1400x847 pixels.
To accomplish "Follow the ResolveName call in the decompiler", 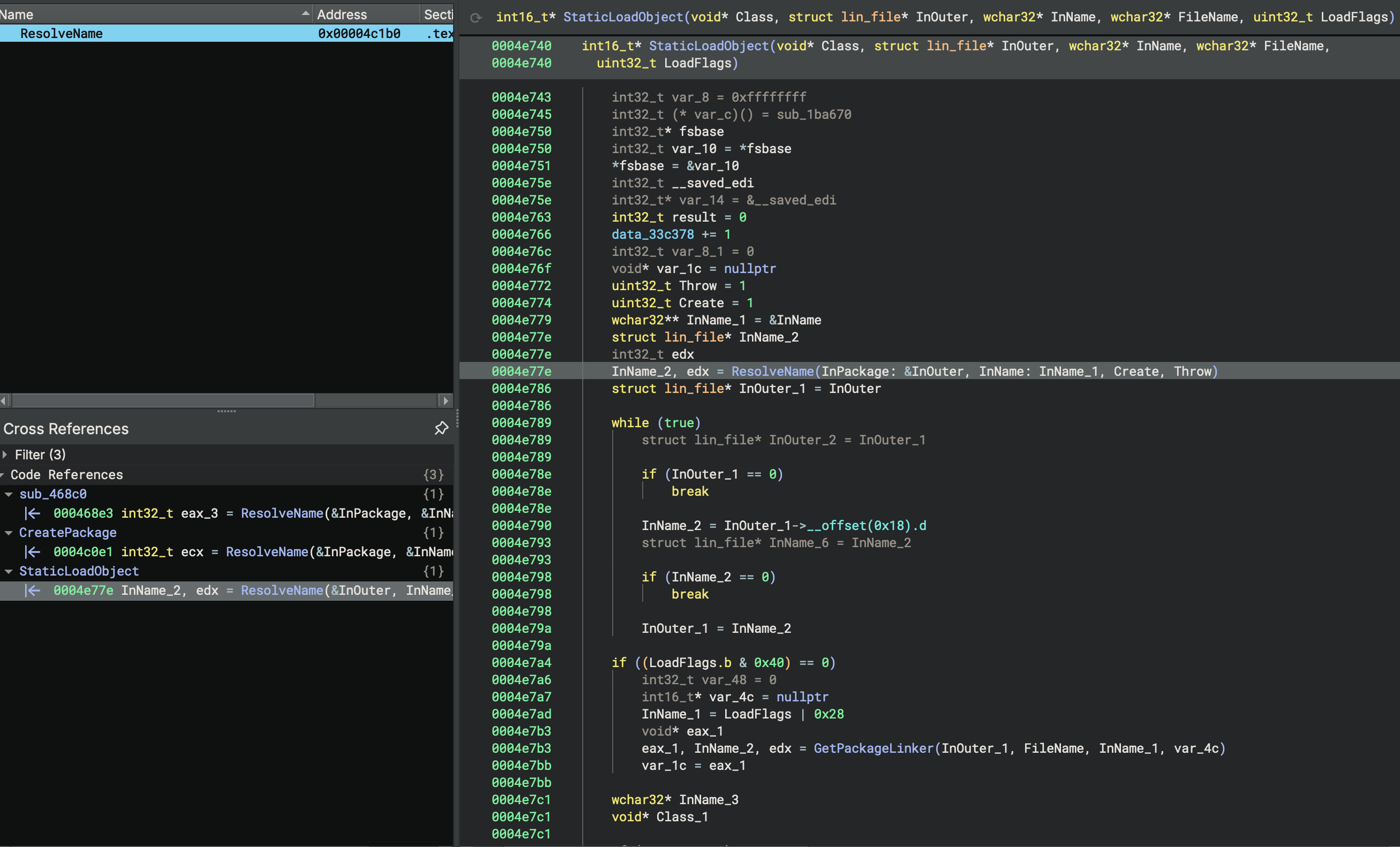I will 773,372.
